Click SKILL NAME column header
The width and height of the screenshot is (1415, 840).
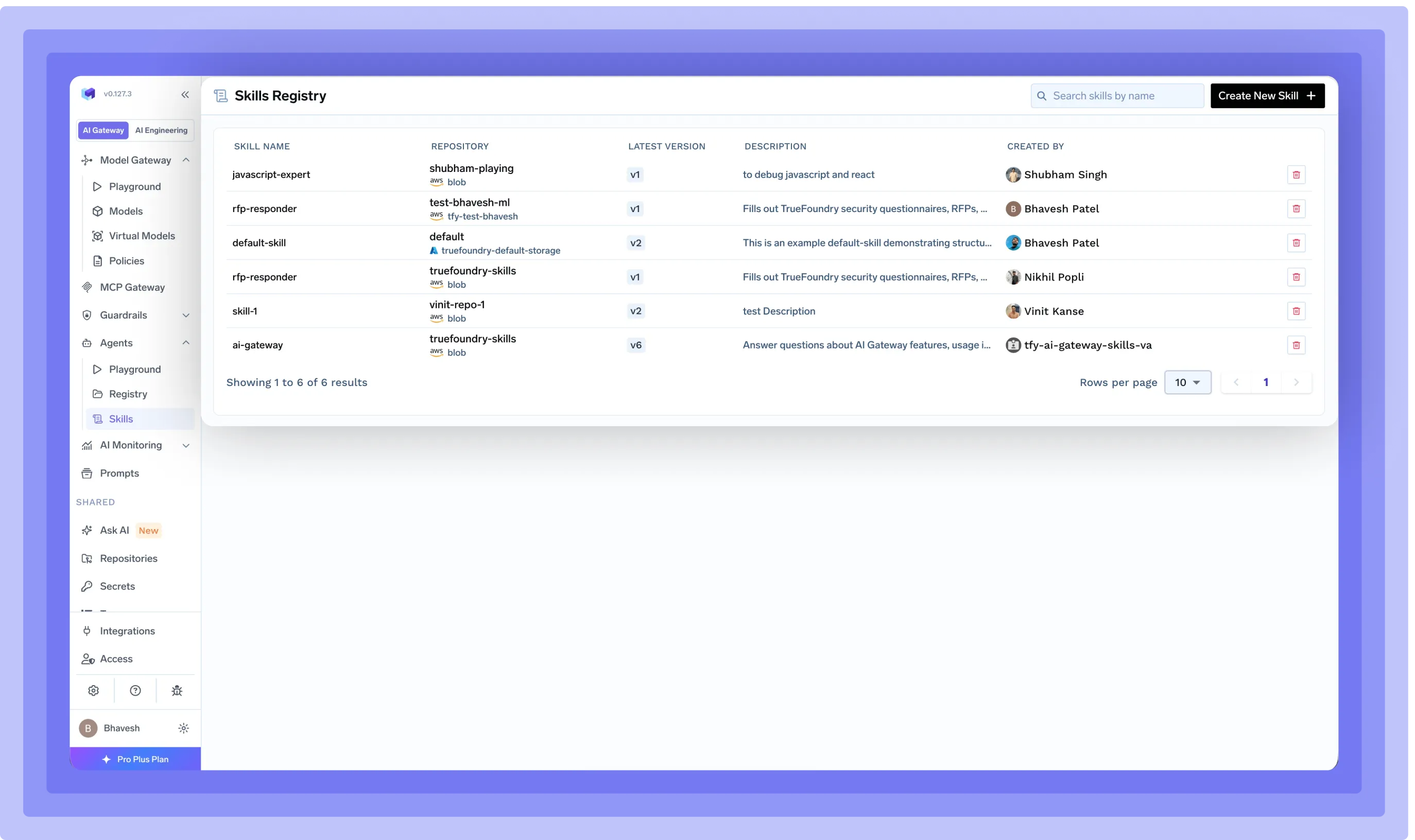[x=262, y=146]
